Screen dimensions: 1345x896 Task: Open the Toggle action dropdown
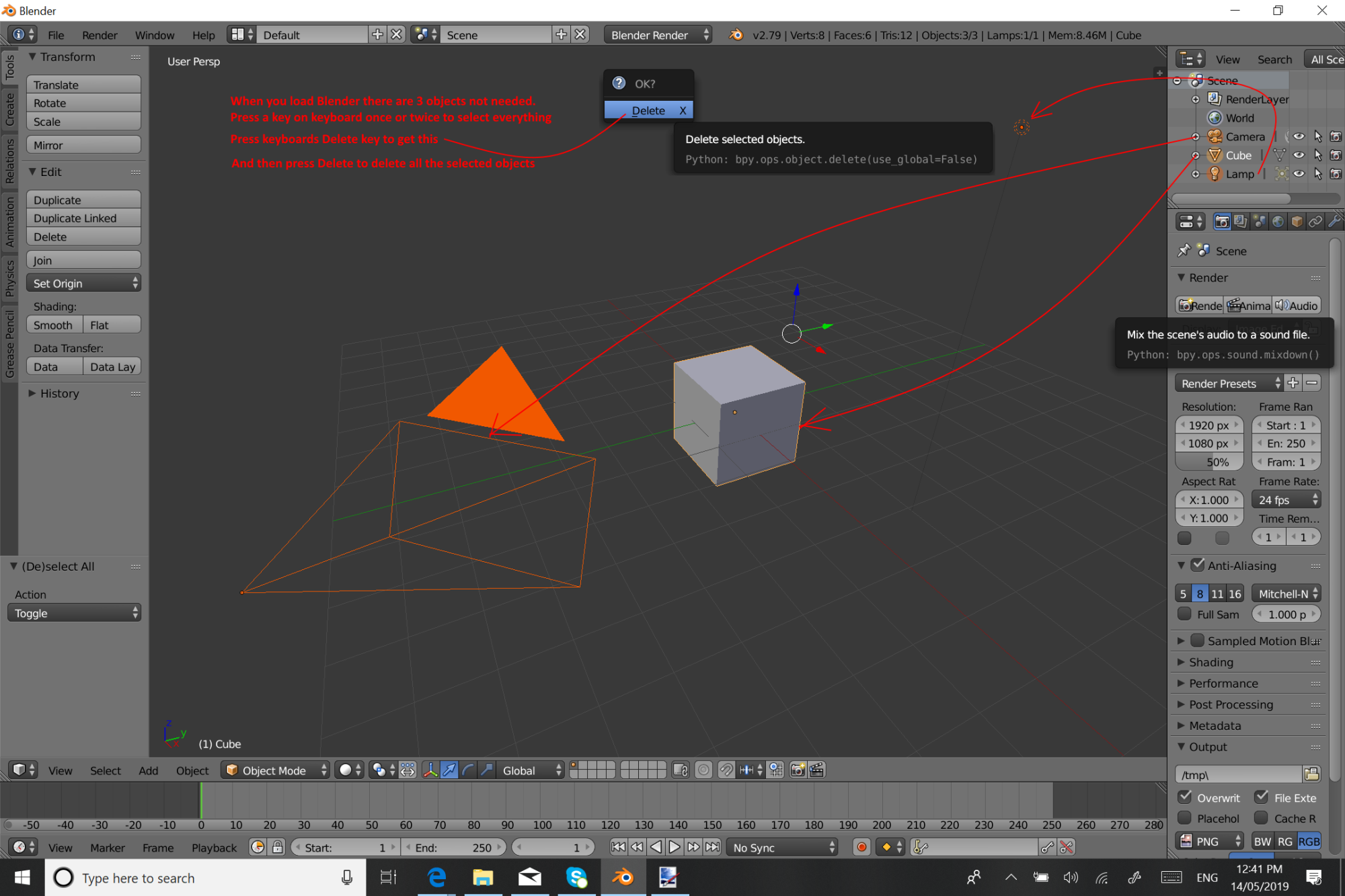point(74,613)
